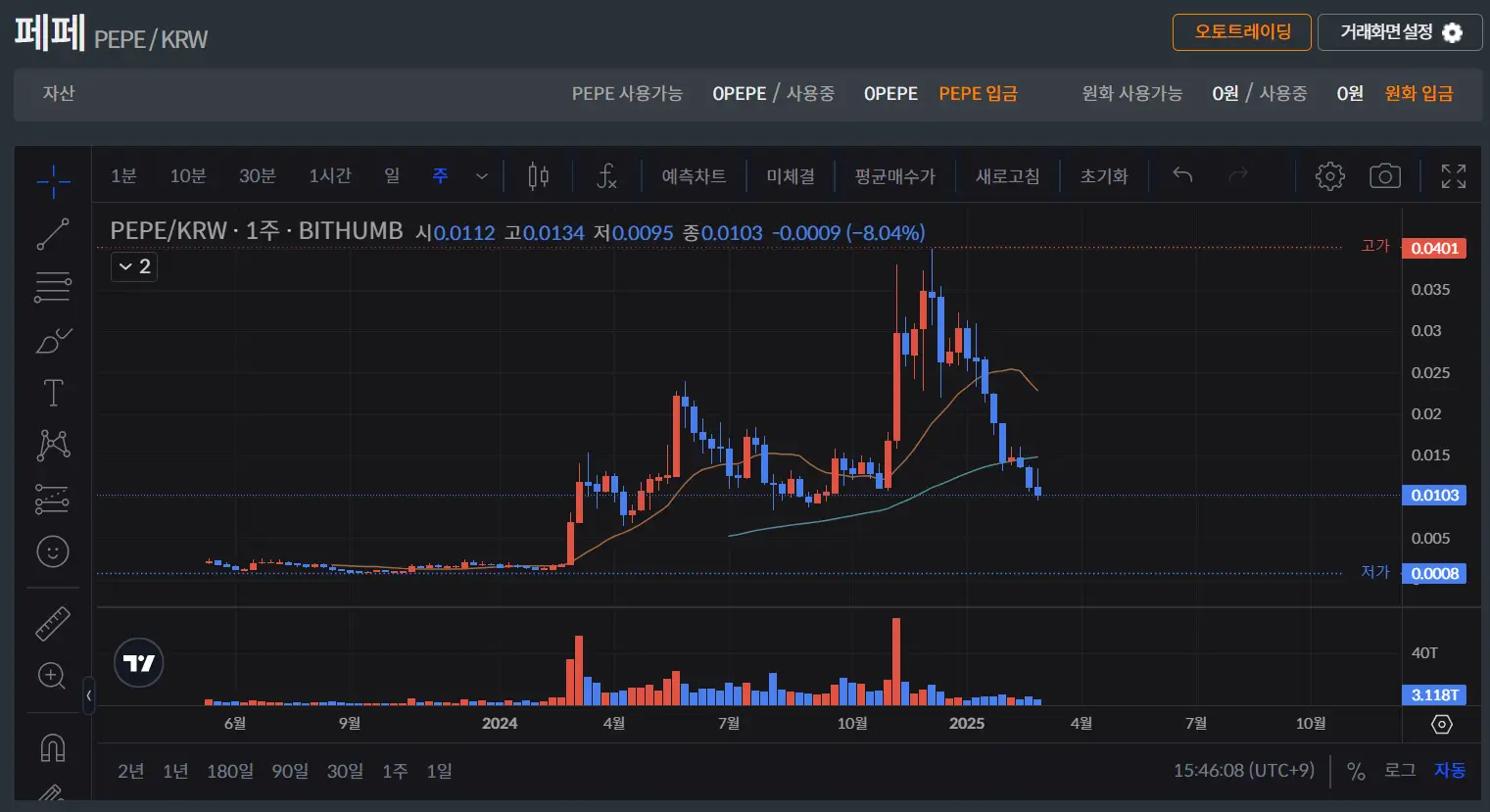The height and width of the screenshot is (812, 1490).
Task: Toggle percent scale mode
Action: pos(1356,772)
